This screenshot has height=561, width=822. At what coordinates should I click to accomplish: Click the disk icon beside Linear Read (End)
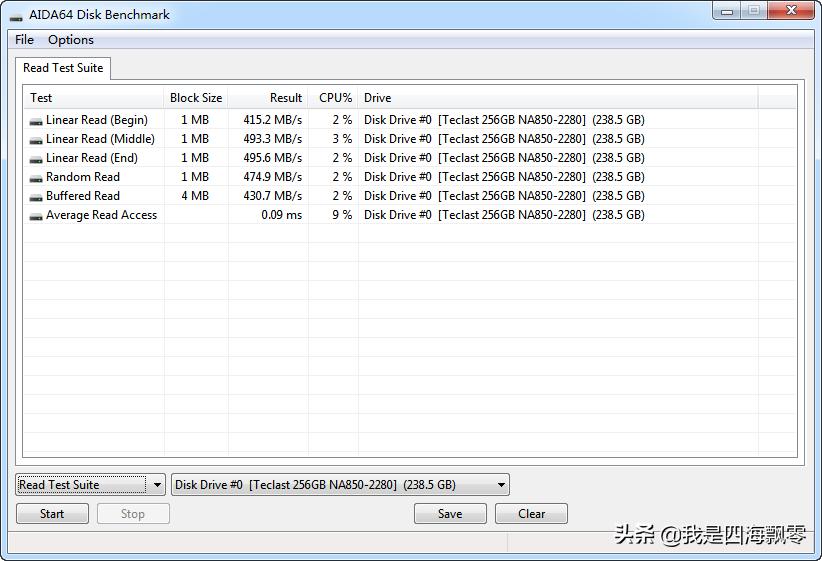[36, 159]
